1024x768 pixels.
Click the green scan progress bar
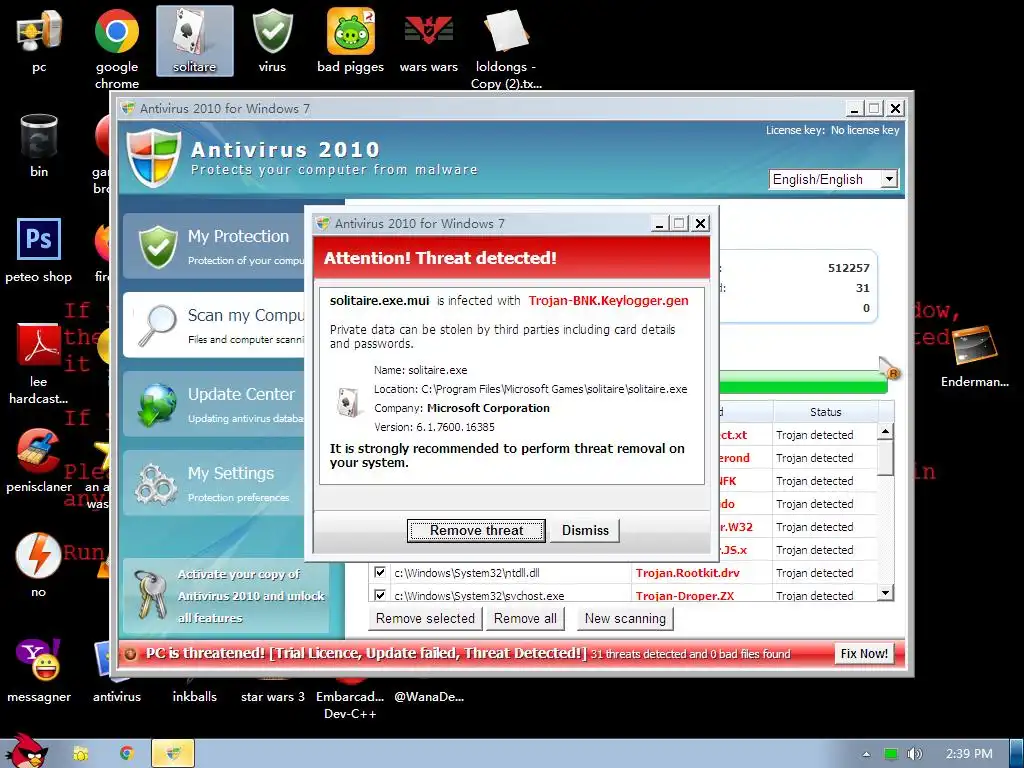[x=803, y=382]
